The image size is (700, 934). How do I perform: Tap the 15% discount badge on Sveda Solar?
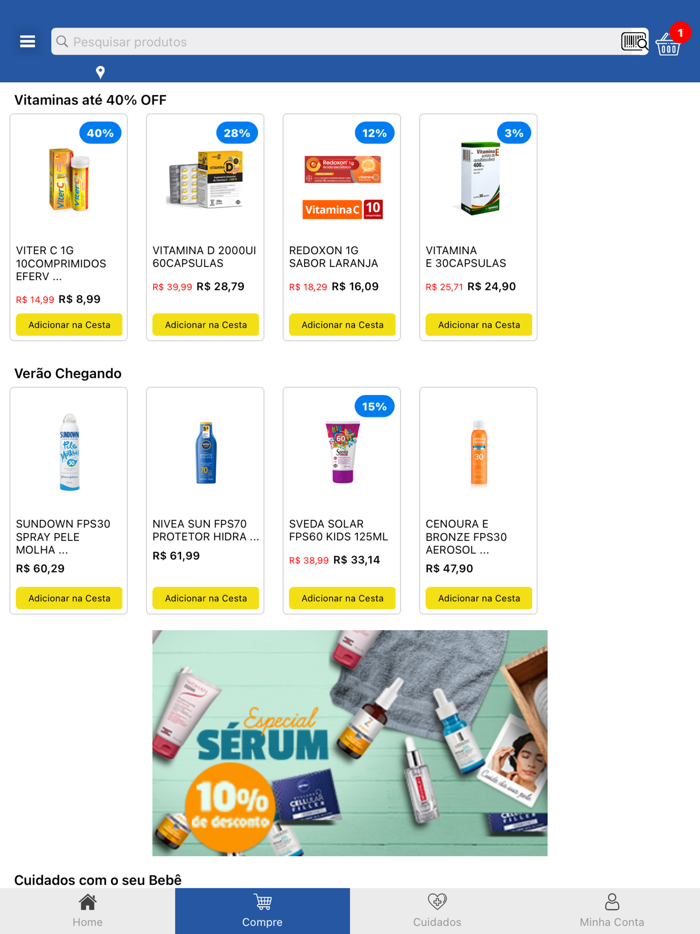[374, 406]
